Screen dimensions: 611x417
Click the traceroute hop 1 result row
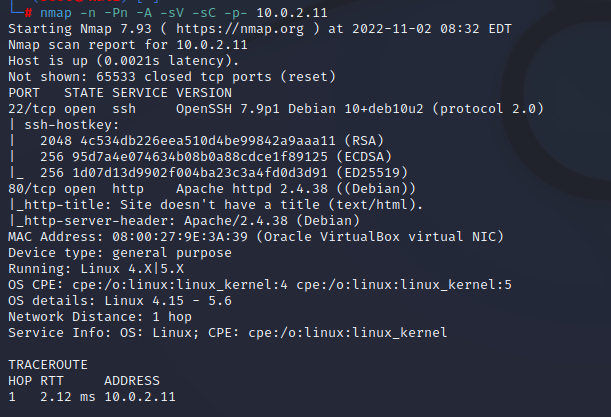pyautogui.click(x=88, y=395)
